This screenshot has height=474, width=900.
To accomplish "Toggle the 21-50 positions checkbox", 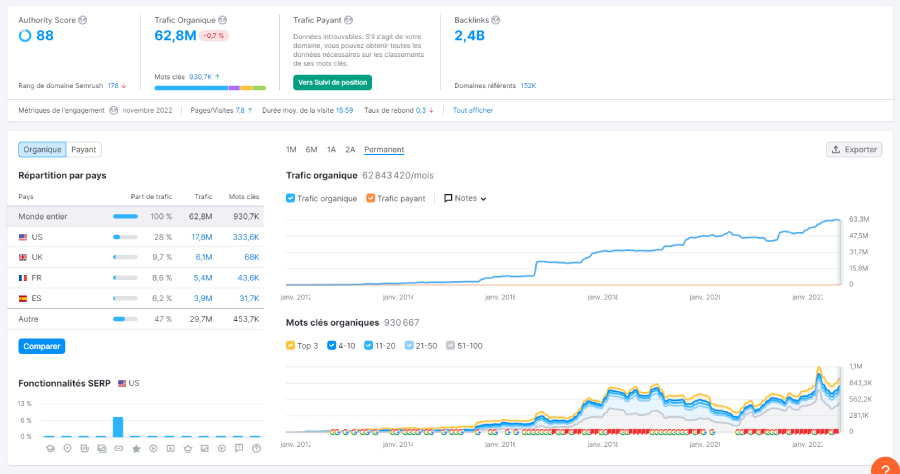I will [x=409, y=345].
